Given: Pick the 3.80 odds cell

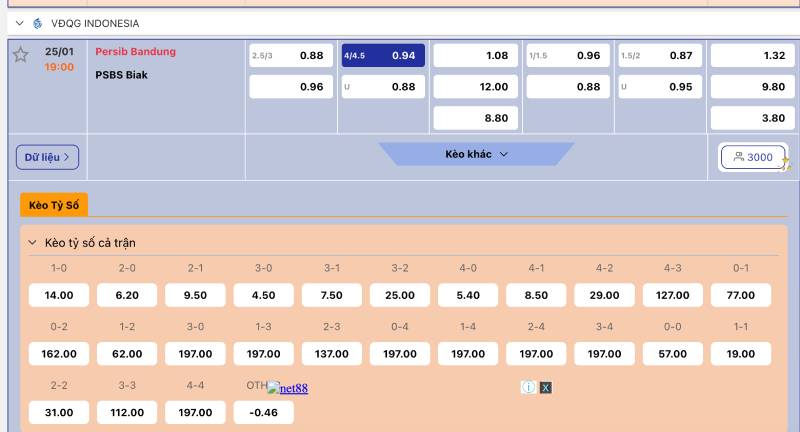Looking at the screenshot, I should click(x=753, y=118).
